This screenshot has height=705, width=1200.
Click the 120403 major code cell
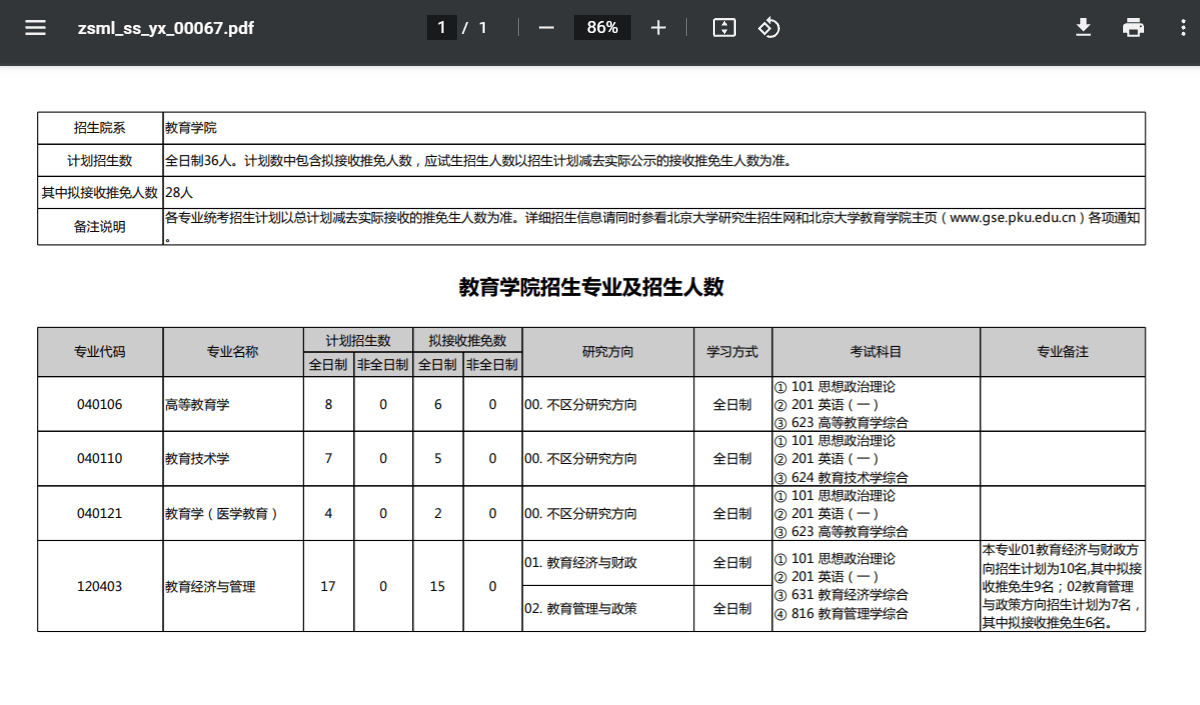point(100,586)
